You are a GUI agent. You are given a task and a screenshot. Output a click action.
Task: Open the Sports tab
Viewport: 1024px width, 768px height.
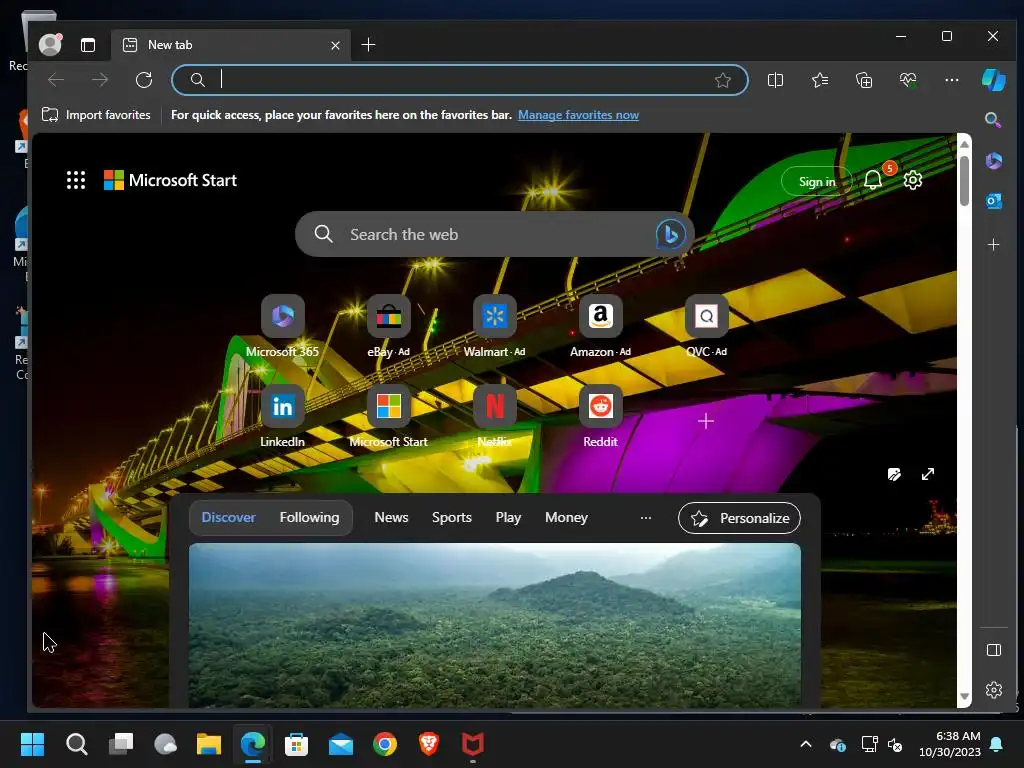tap(451, 517)
